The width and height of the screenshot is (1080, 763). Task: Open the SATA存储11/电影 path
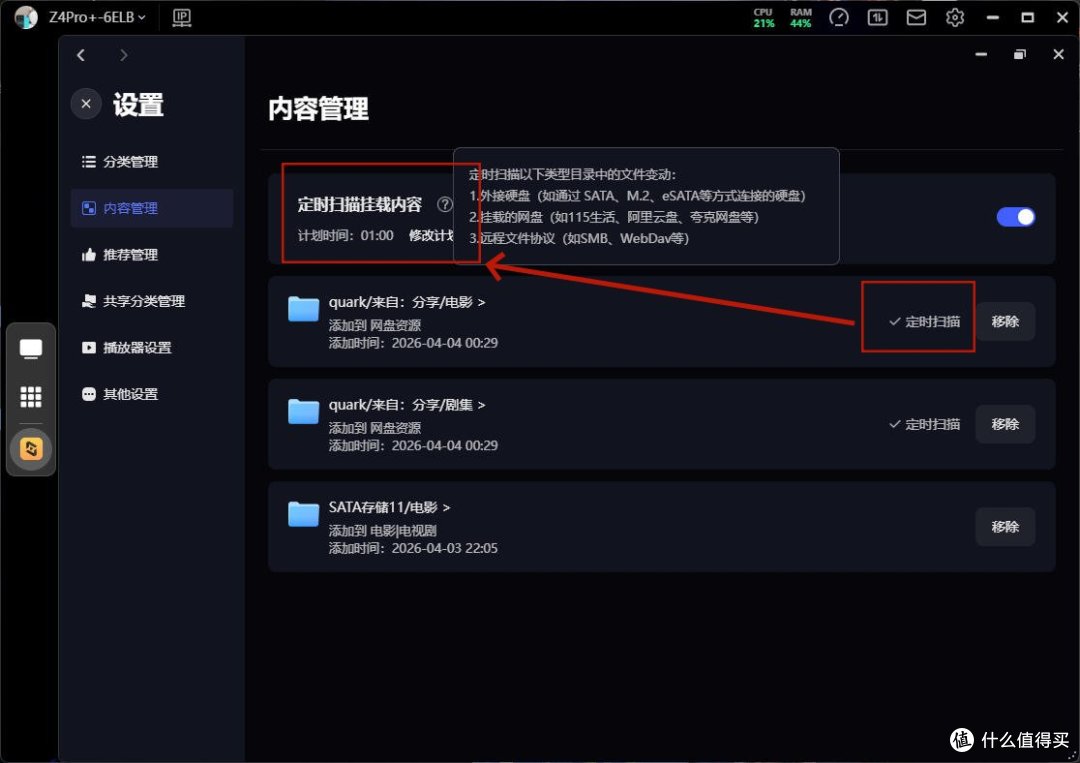click(389, 508)
